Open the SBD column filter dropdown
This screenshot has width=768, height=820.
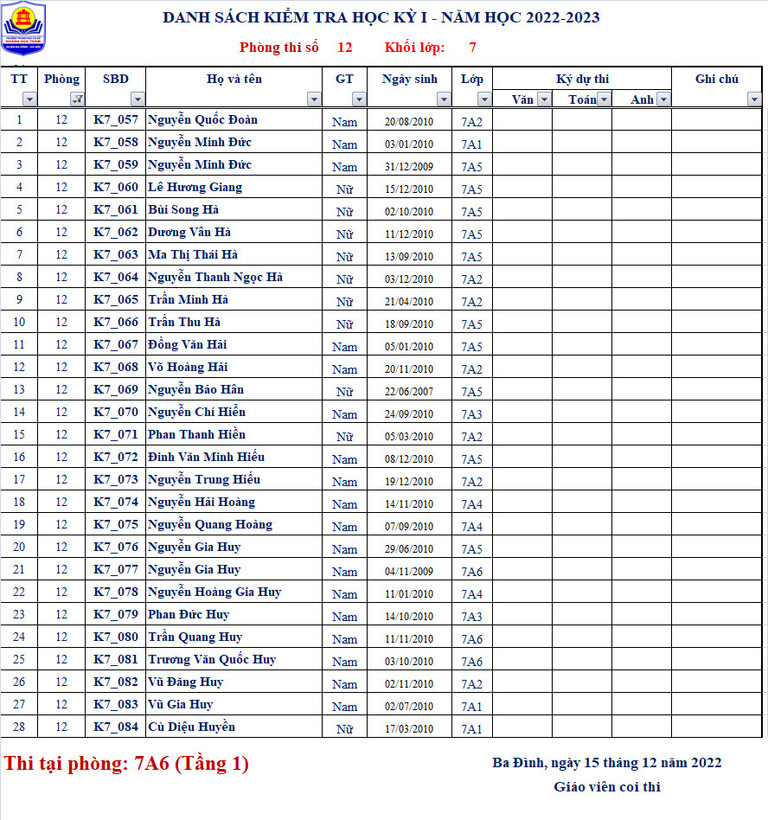point(137,99)
